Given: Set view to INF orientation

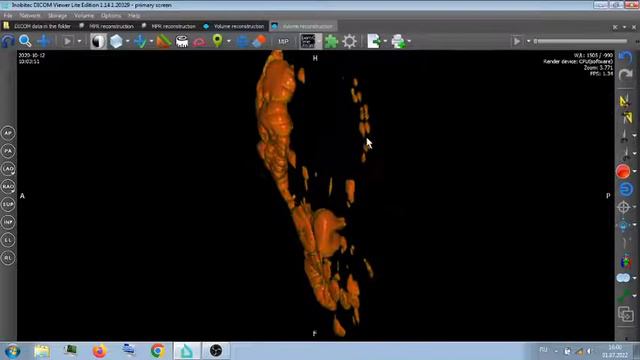Looking at the screenshot, I should (8, 222).
